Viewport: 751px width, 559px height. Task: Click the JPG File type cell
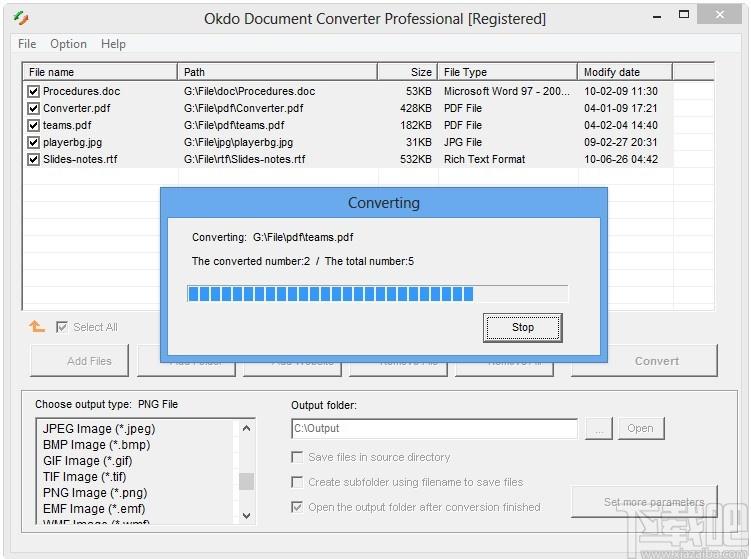(463, 142)
